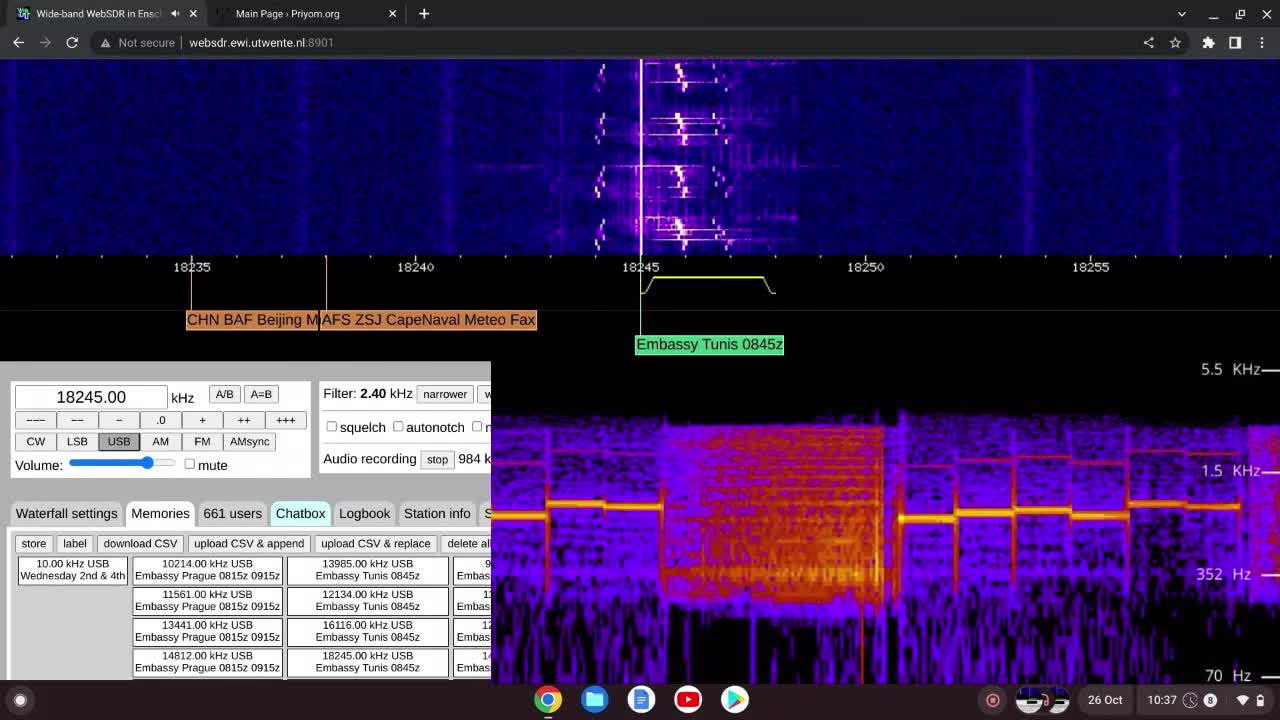Open the Chatbox tab
The image size is (1280, 720).
301,513
